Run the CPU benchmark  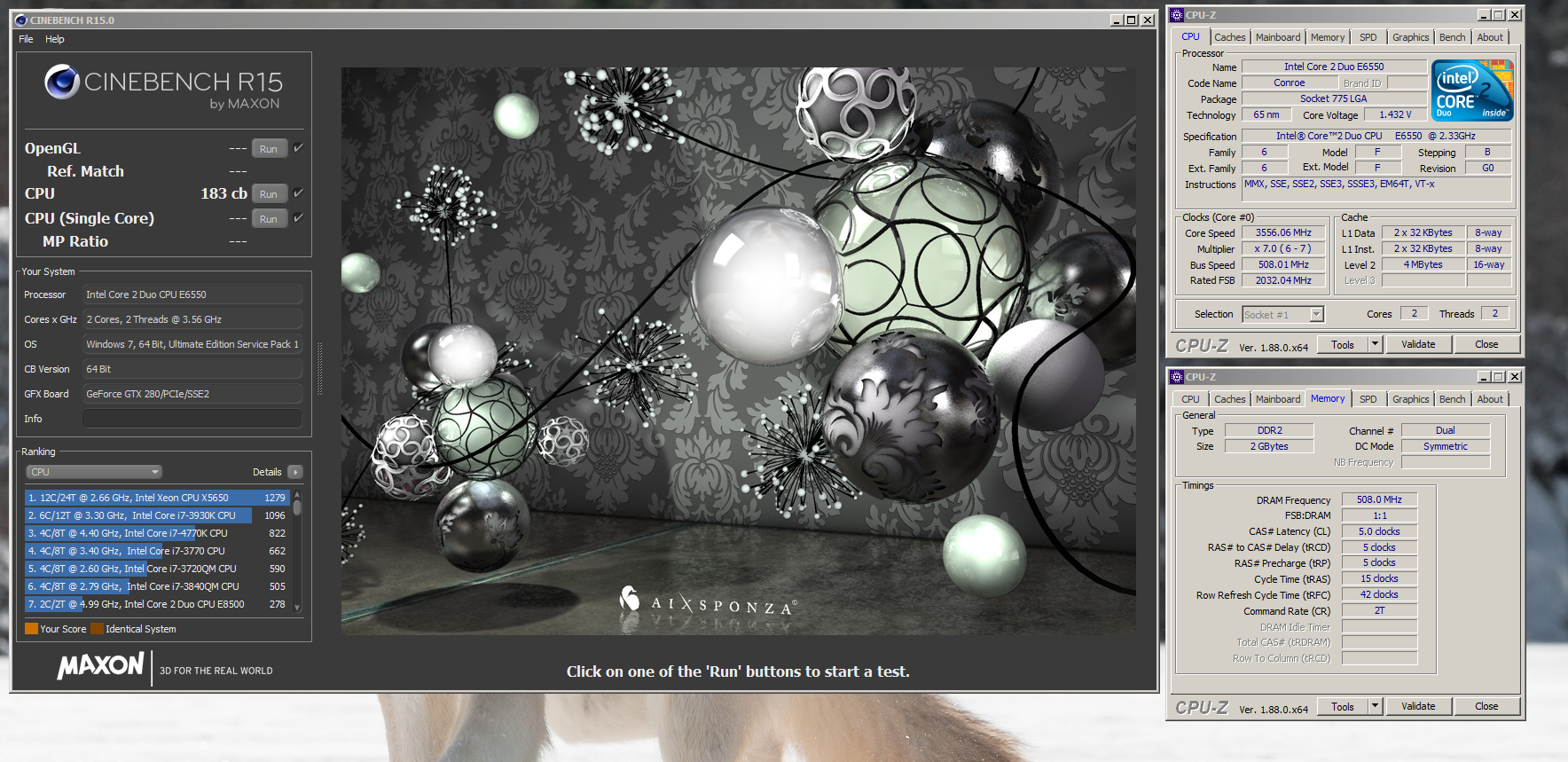pos(269,193)
